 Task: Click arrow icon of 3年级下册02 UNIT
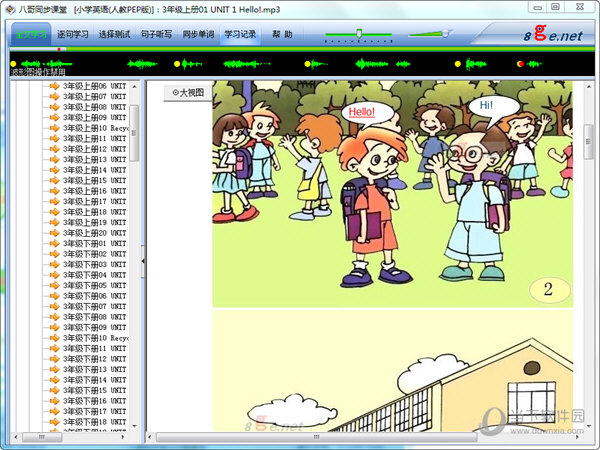[54, 254]
